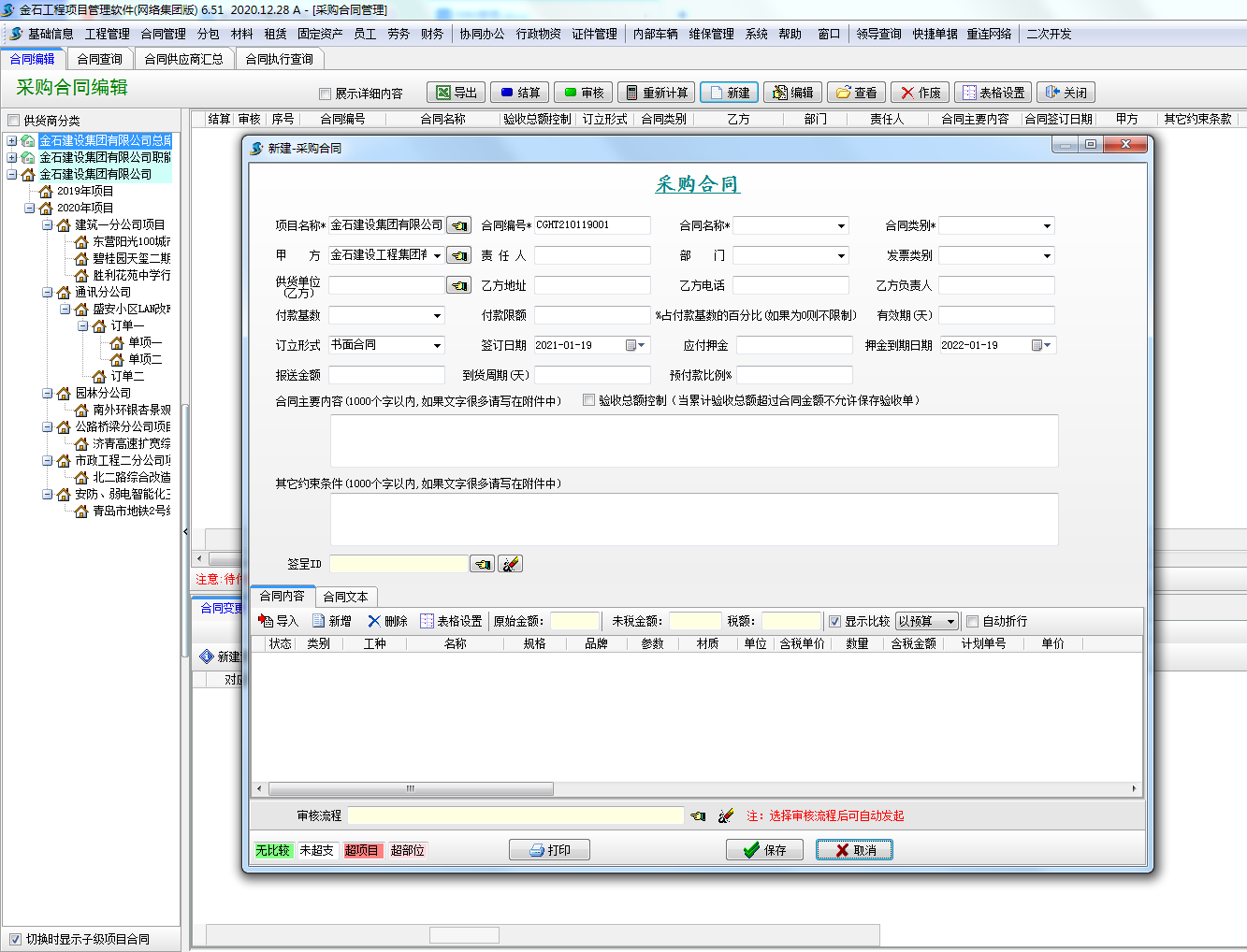Enable the 自动折行 checkbox
Viewport: 1247px width, 952px height.
(972, 621)
